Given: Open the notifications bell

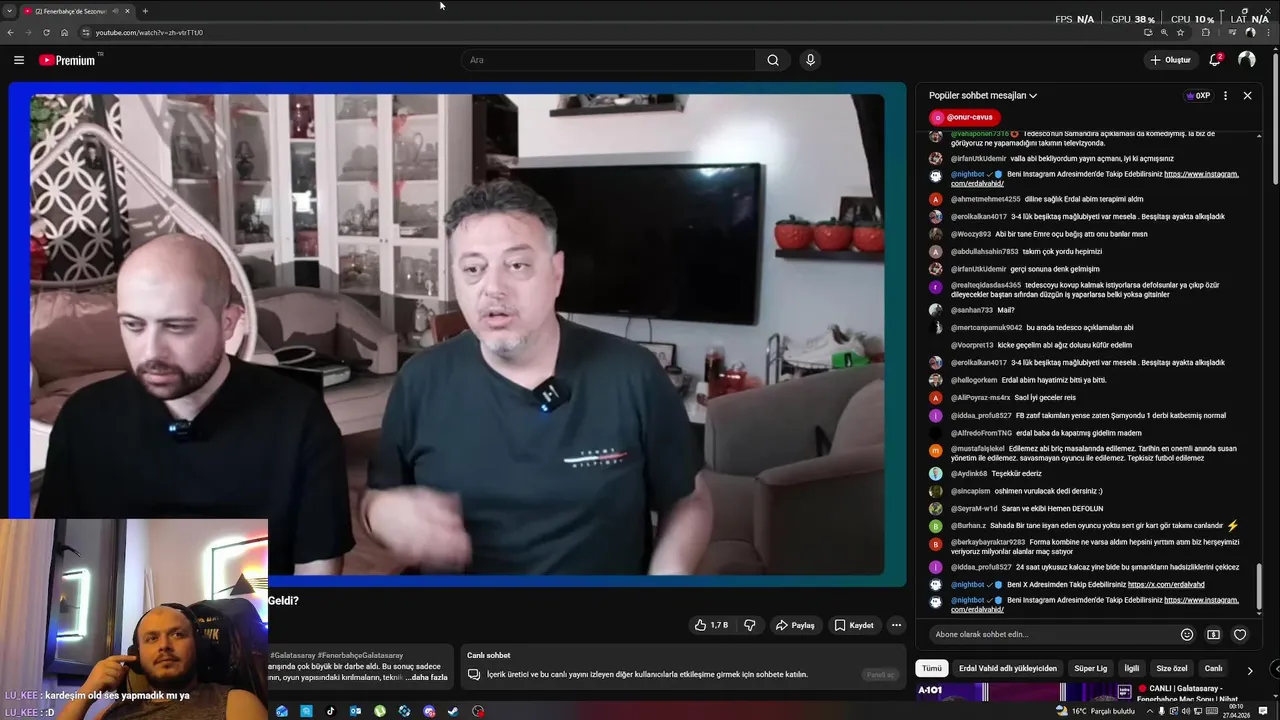Looking at the screenshot, I should (1215, 60).
